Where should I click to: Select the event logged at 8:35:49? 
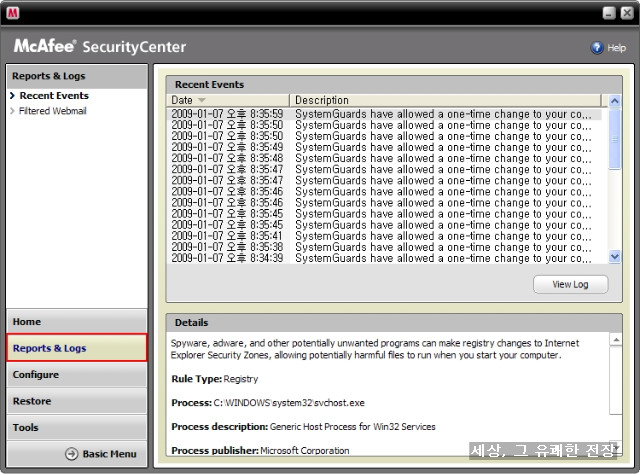(x=384, y=147)
